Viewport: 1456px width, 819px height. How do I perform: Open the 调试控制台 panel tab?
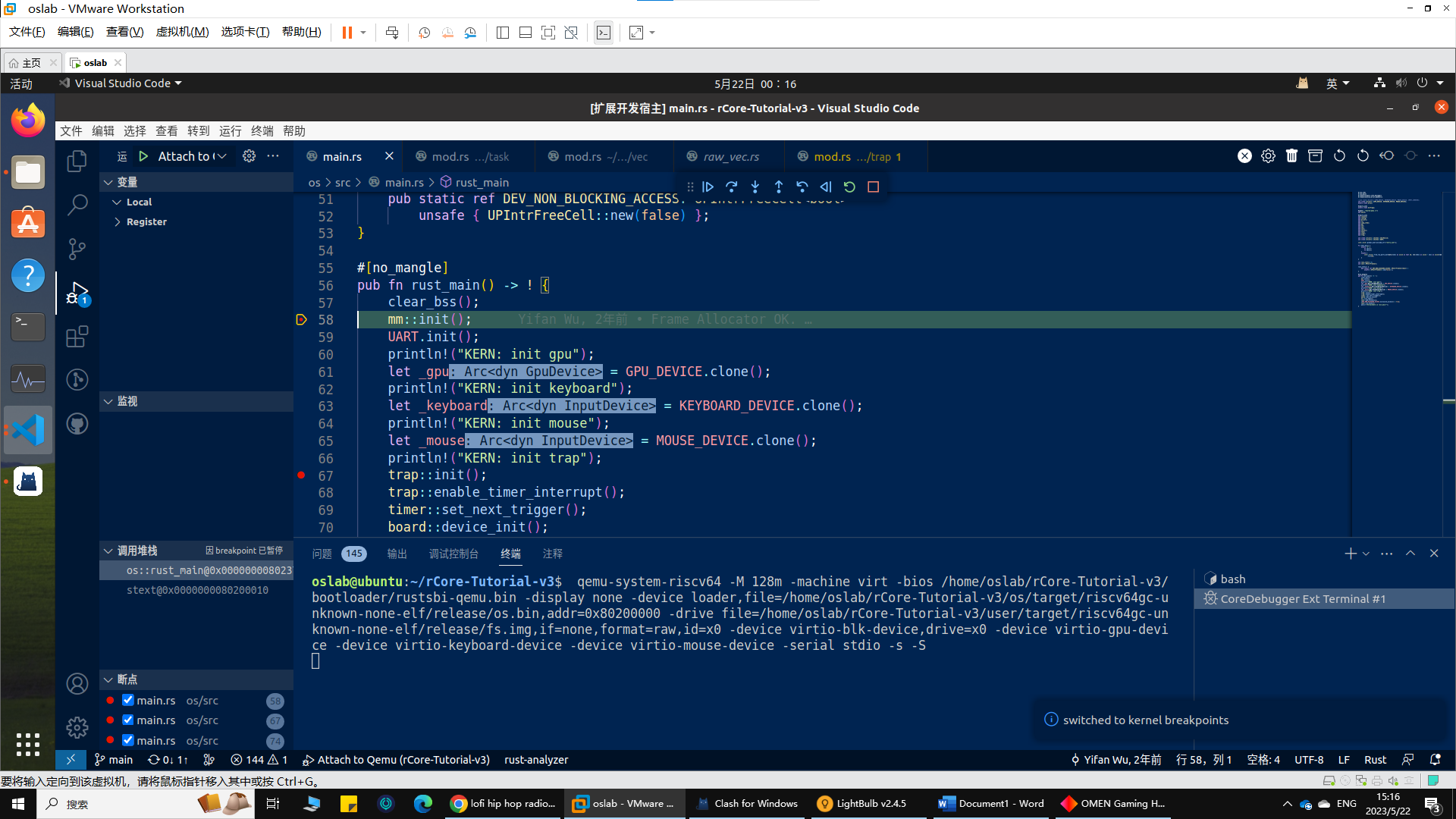tap(453, 554)
